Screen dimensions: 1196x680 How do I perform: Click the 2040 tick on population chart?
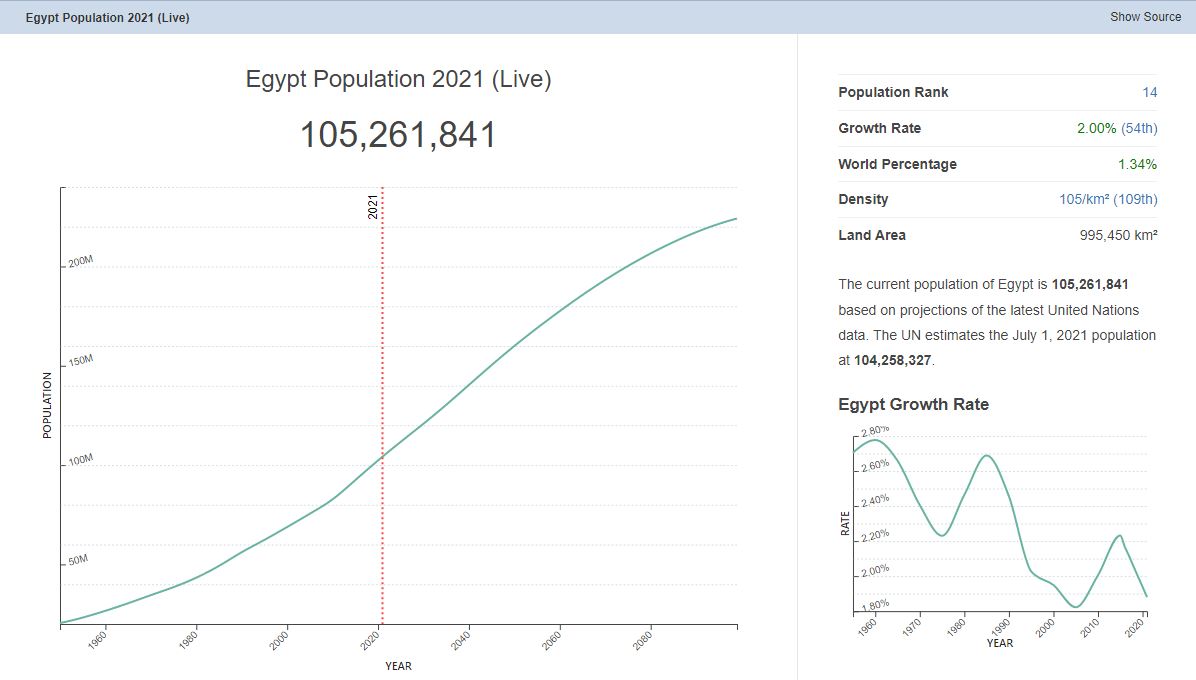tap(460, 640)
